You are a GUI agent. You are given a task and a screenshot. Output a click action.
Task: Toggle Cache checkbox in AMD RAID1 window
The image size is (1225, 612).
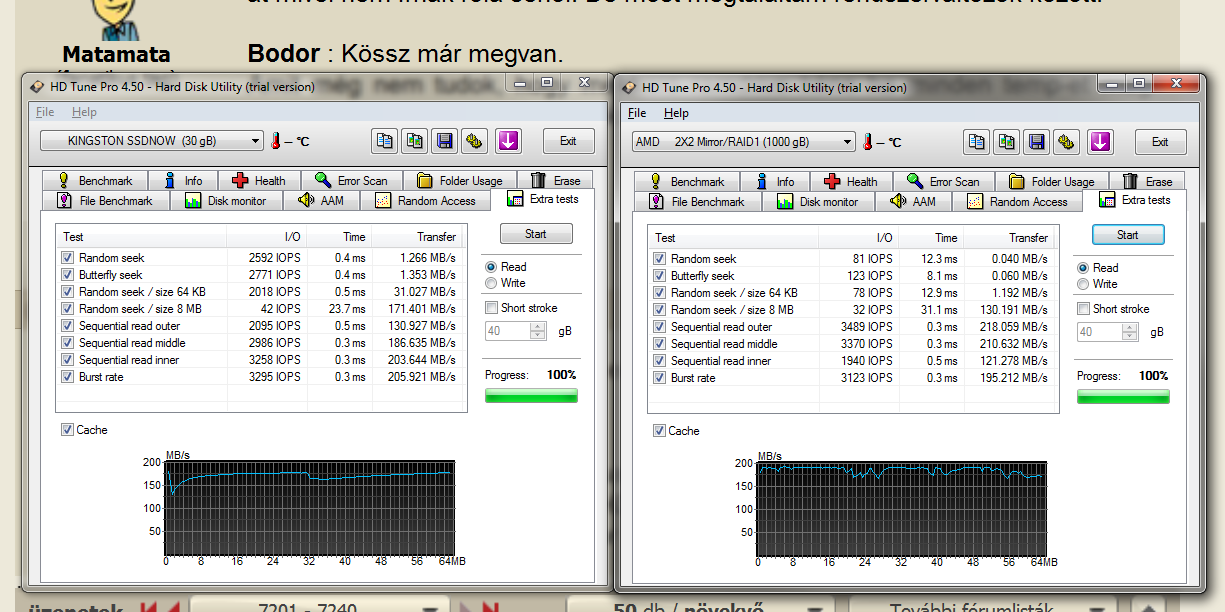(659, 431)
